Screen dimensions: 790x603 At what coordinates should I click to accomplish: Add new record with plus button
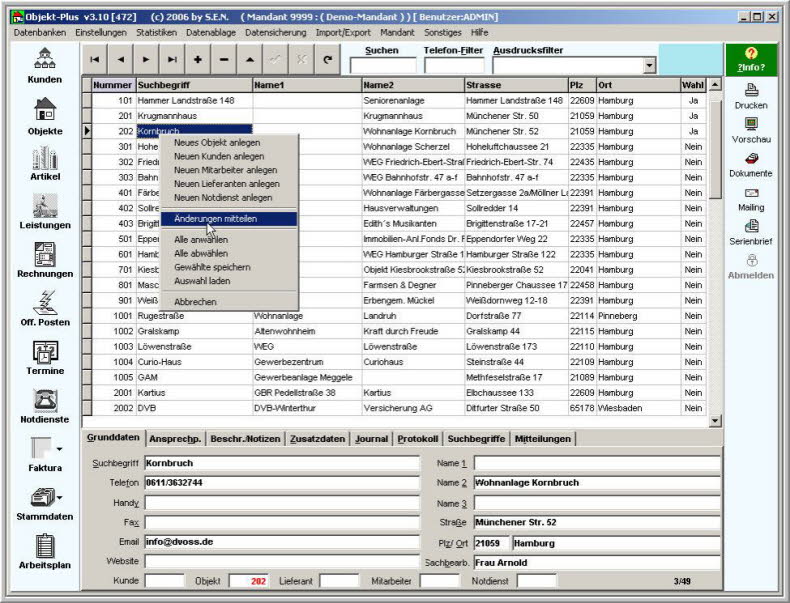tap(198, 59)
